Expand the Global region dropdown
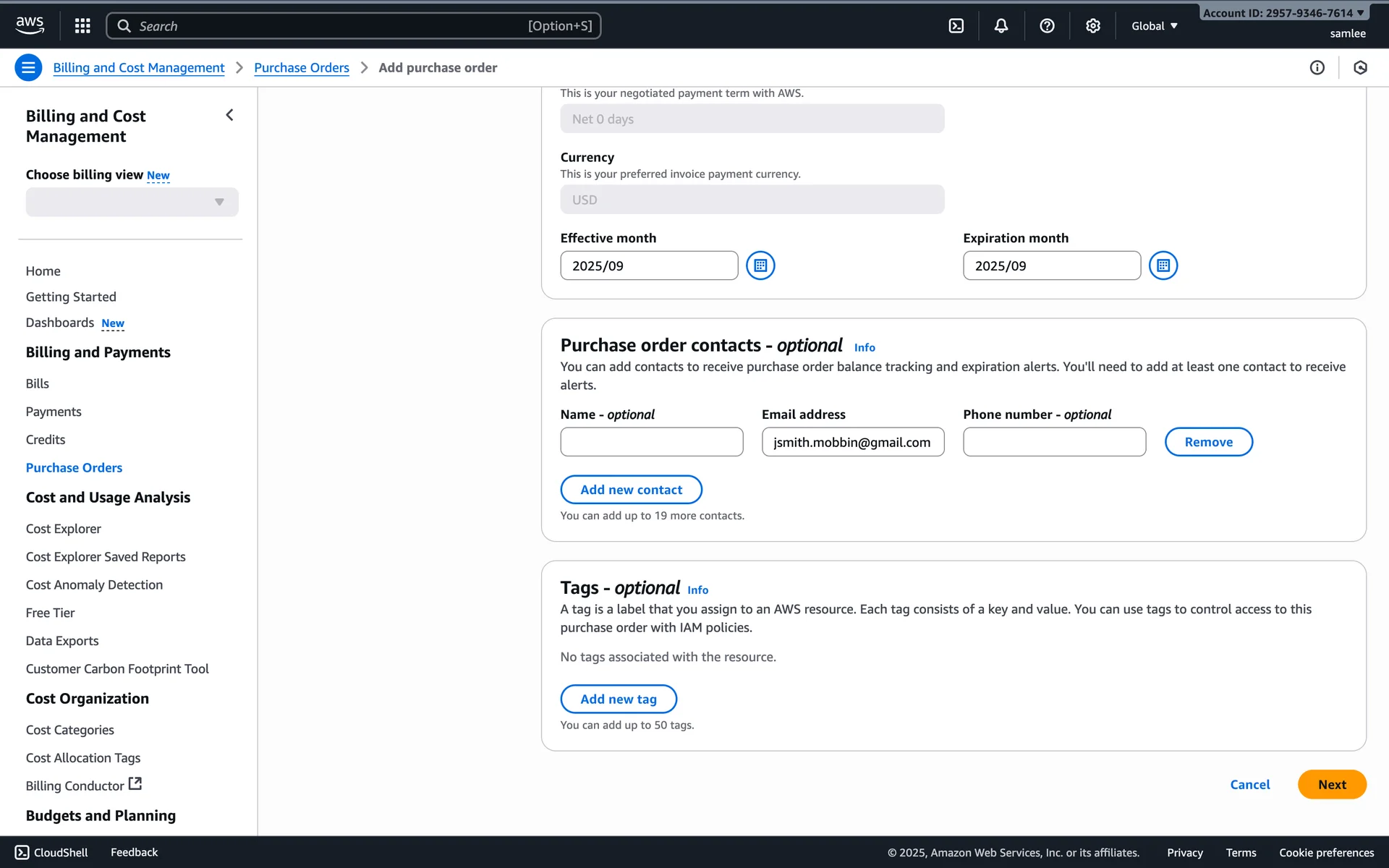The image size is (1389, 868). click(1154, 26)
